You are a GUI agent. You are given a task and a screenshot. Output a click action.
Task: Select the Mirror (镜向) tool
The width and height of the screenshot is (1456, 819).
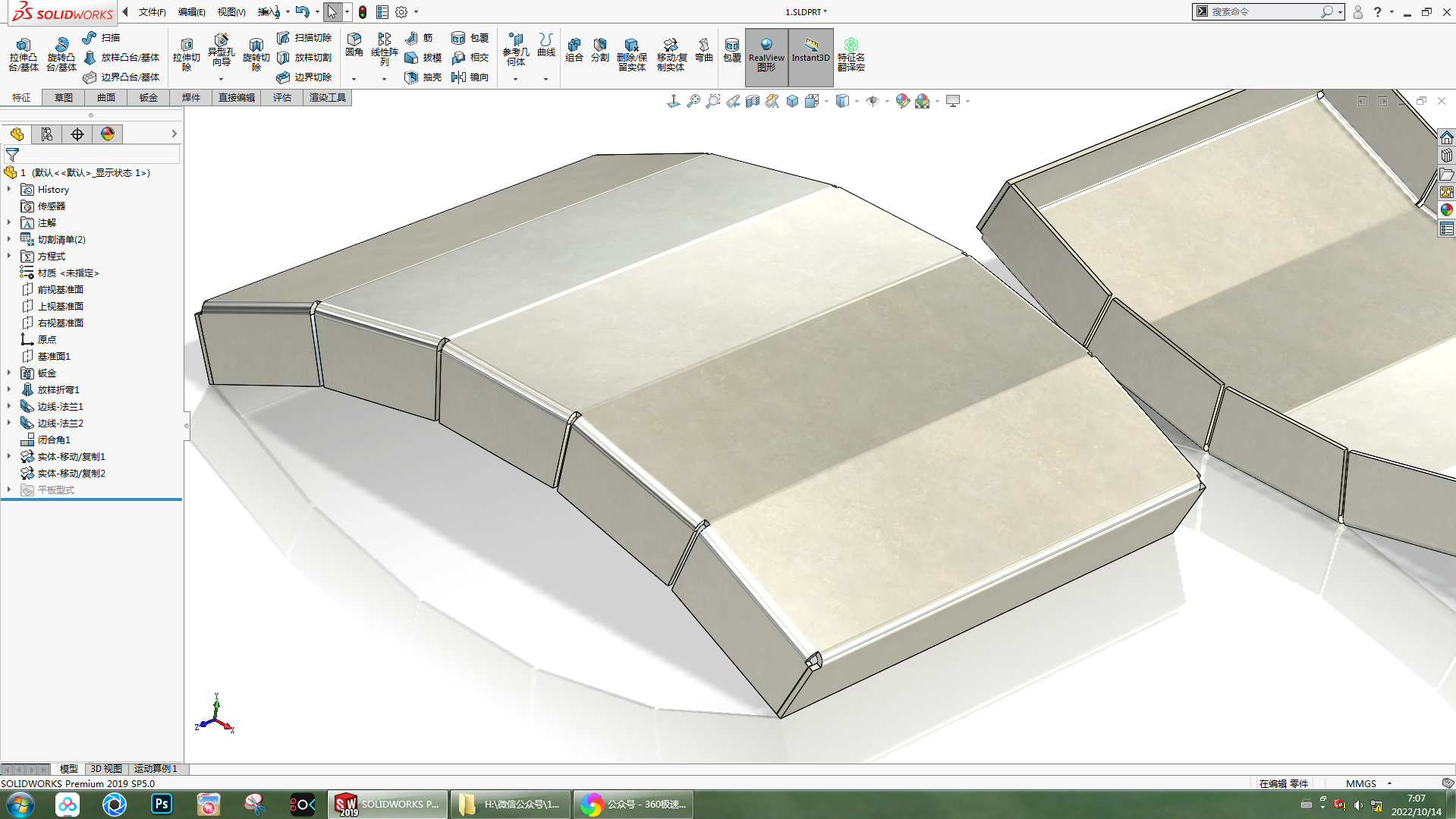coord(470,77)
